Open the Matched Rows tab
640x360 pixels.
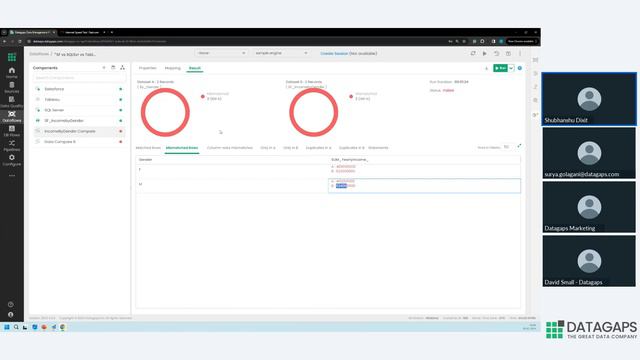point(148,148)
